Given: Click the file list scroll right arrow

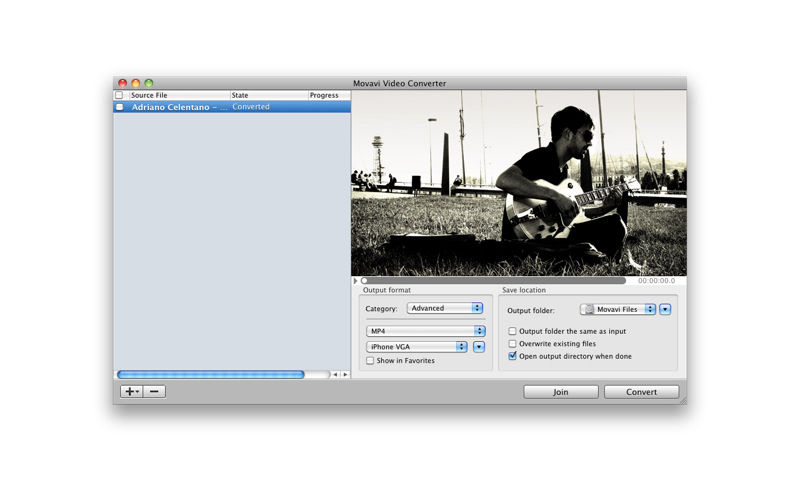Looking at the screenshot, I should coord(345,374).
